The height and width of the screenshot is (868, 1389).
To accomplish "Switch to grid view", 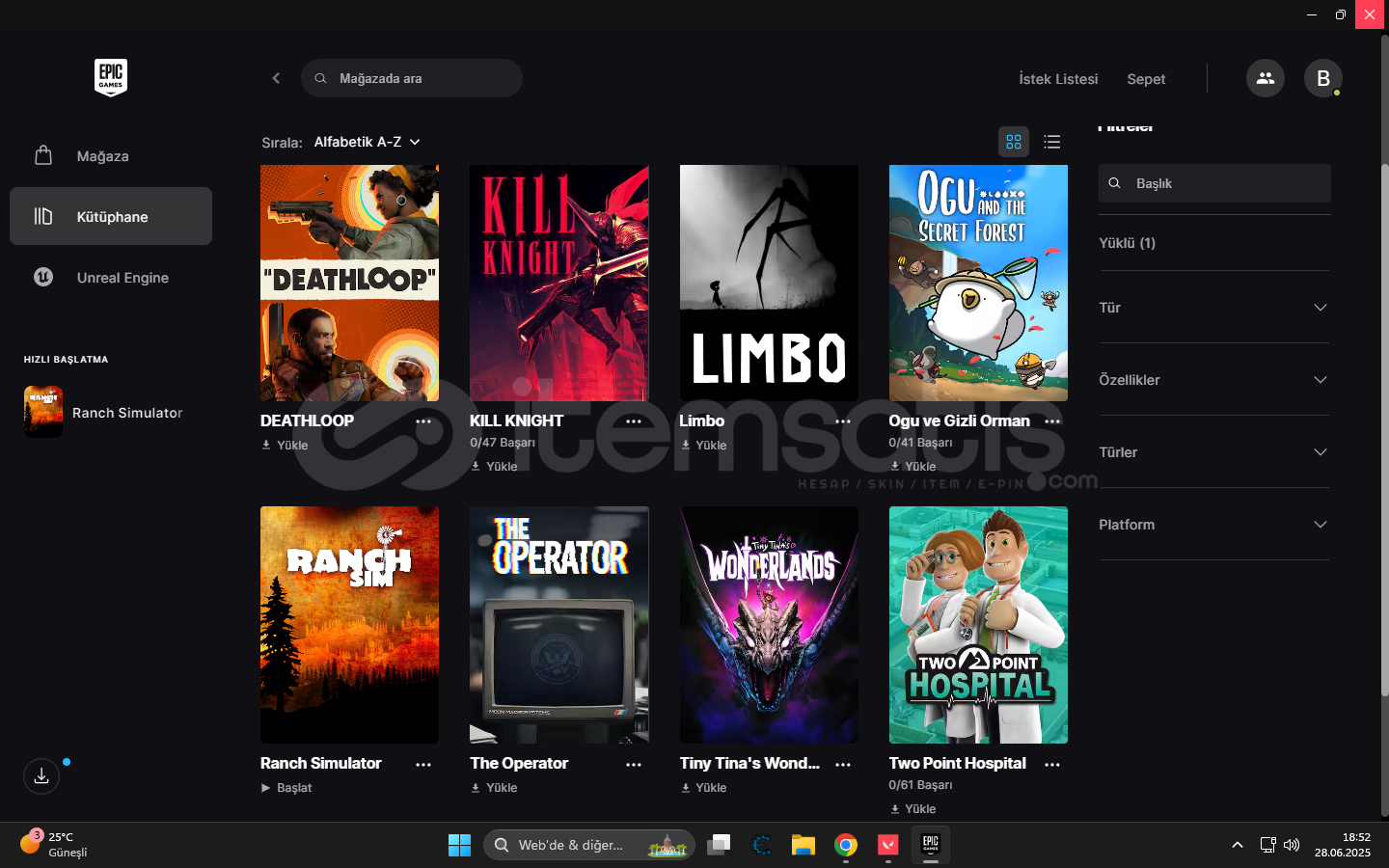I will click(x=1014, y=142).
